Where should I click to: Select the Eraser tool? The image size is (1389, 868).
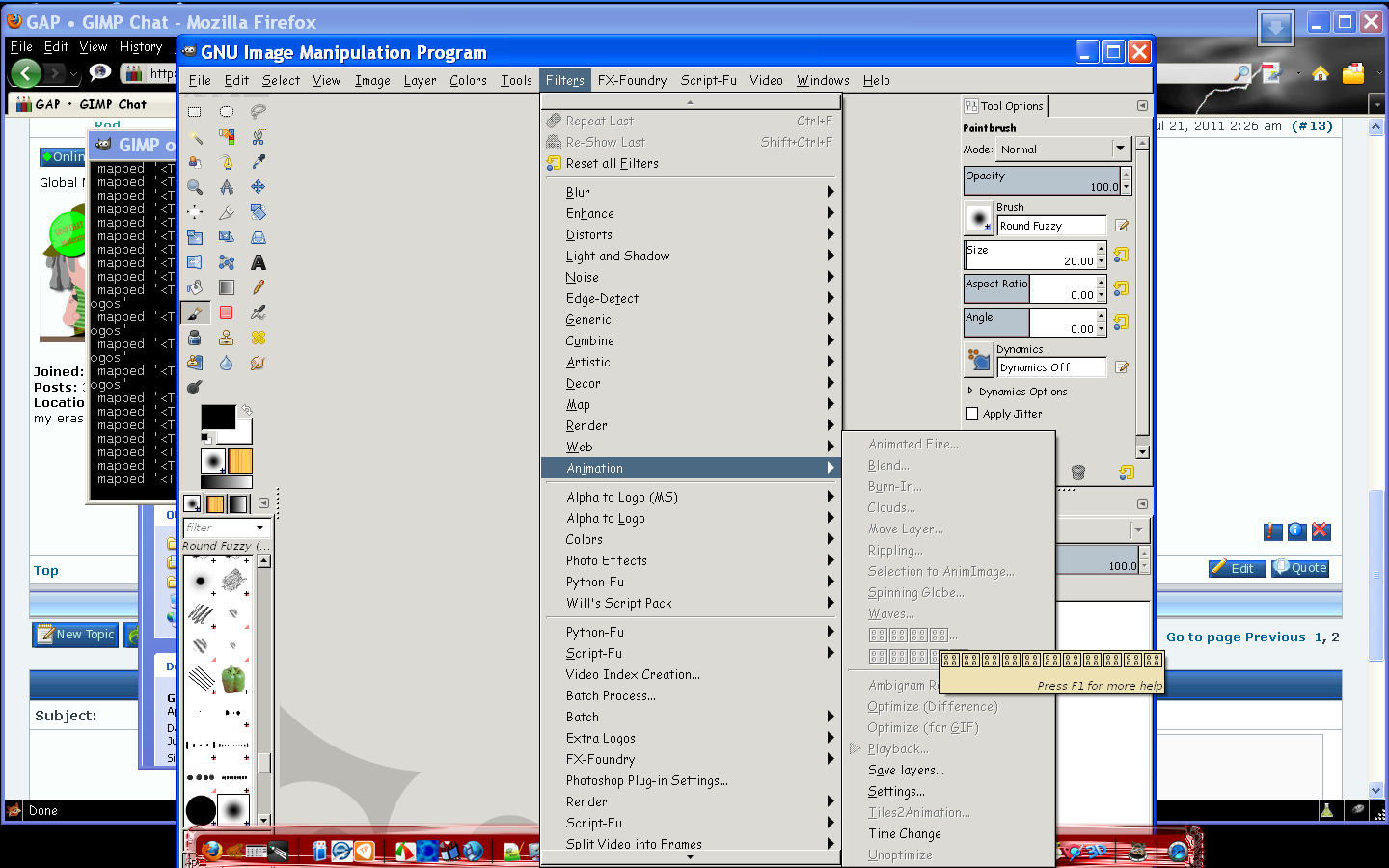[227, 312]
